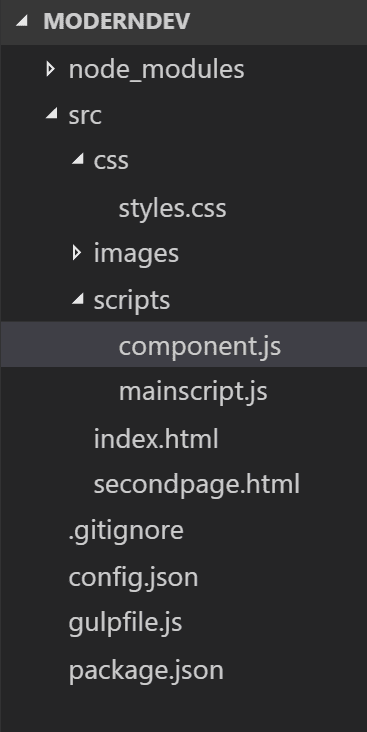367x732 pixels.
Task: Open secondpage.html file
Action: (x=197, y=485)
